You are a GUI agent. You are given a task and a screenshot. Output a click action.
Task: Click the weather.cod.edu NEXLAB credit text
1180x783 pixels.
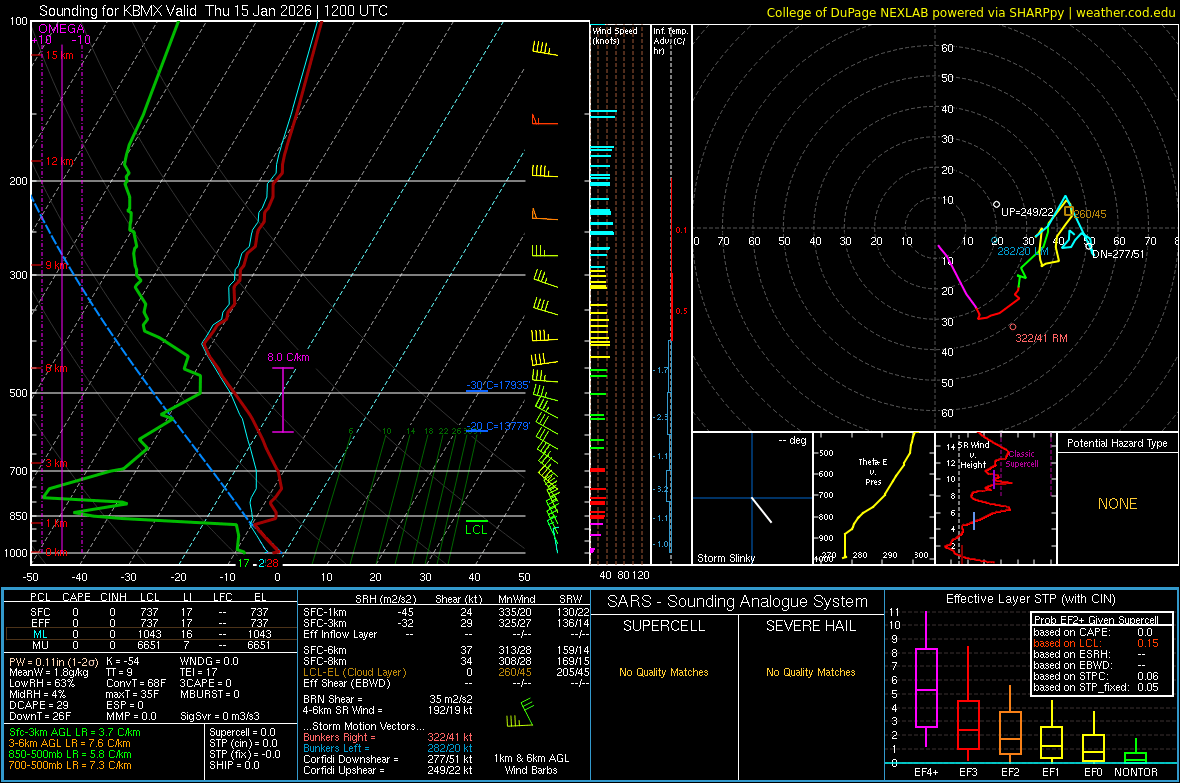point(971,12)
